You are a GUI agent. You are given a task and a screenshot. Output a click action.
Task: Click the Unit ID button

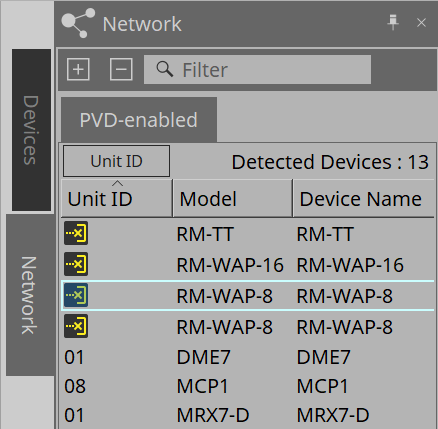tap(116, 161)
